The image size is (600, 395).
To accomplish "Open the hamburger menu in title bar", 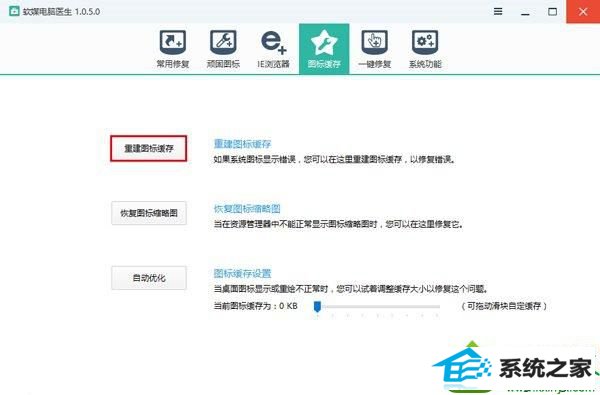I will pyautogui.click(x=498, y=11).
